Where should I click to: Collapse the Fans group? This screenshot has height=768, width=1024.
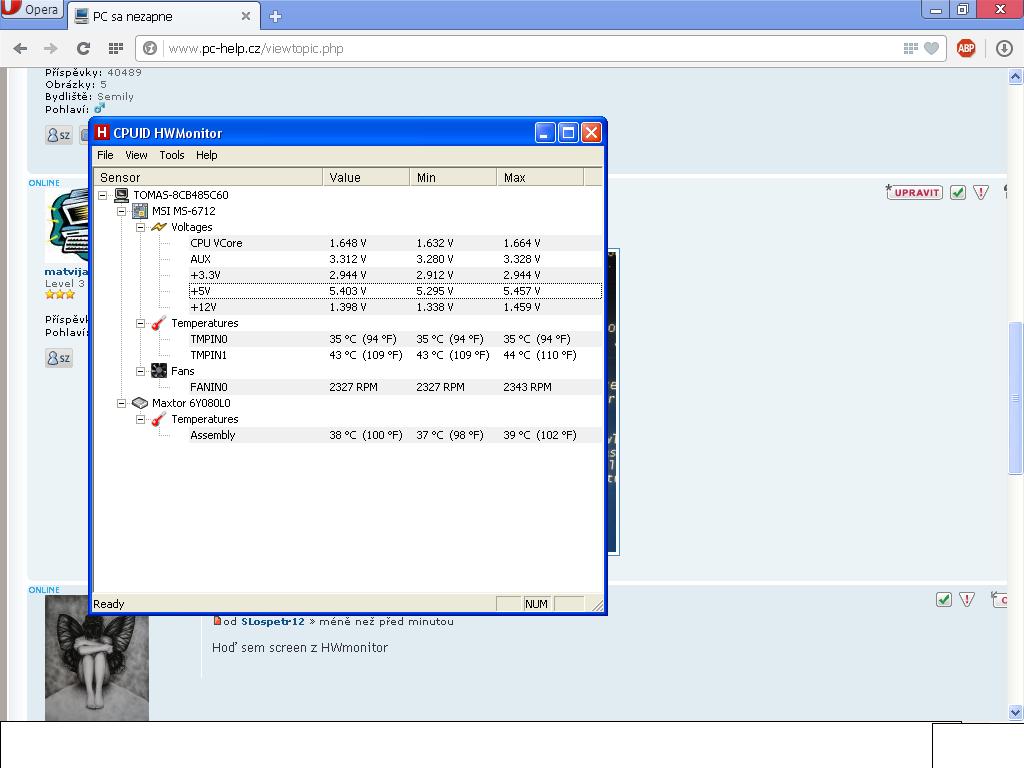tap(140, 371)
